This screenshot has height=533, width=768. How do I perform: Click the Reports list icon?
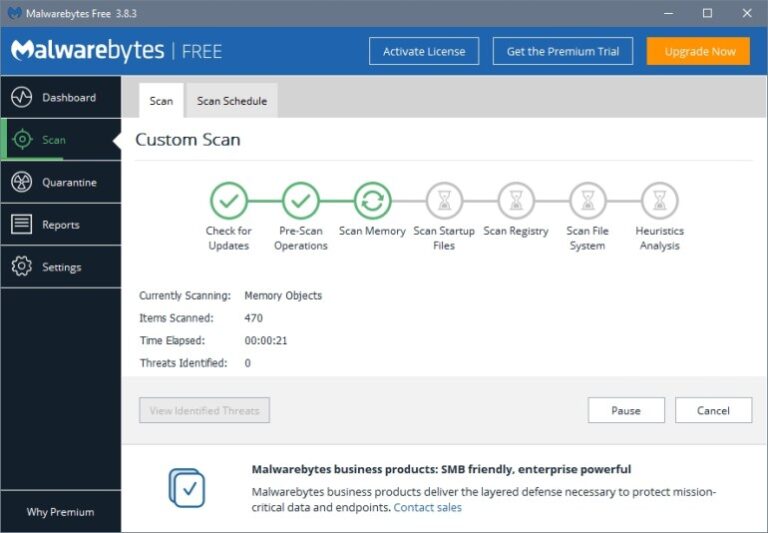tap(22, 225)
